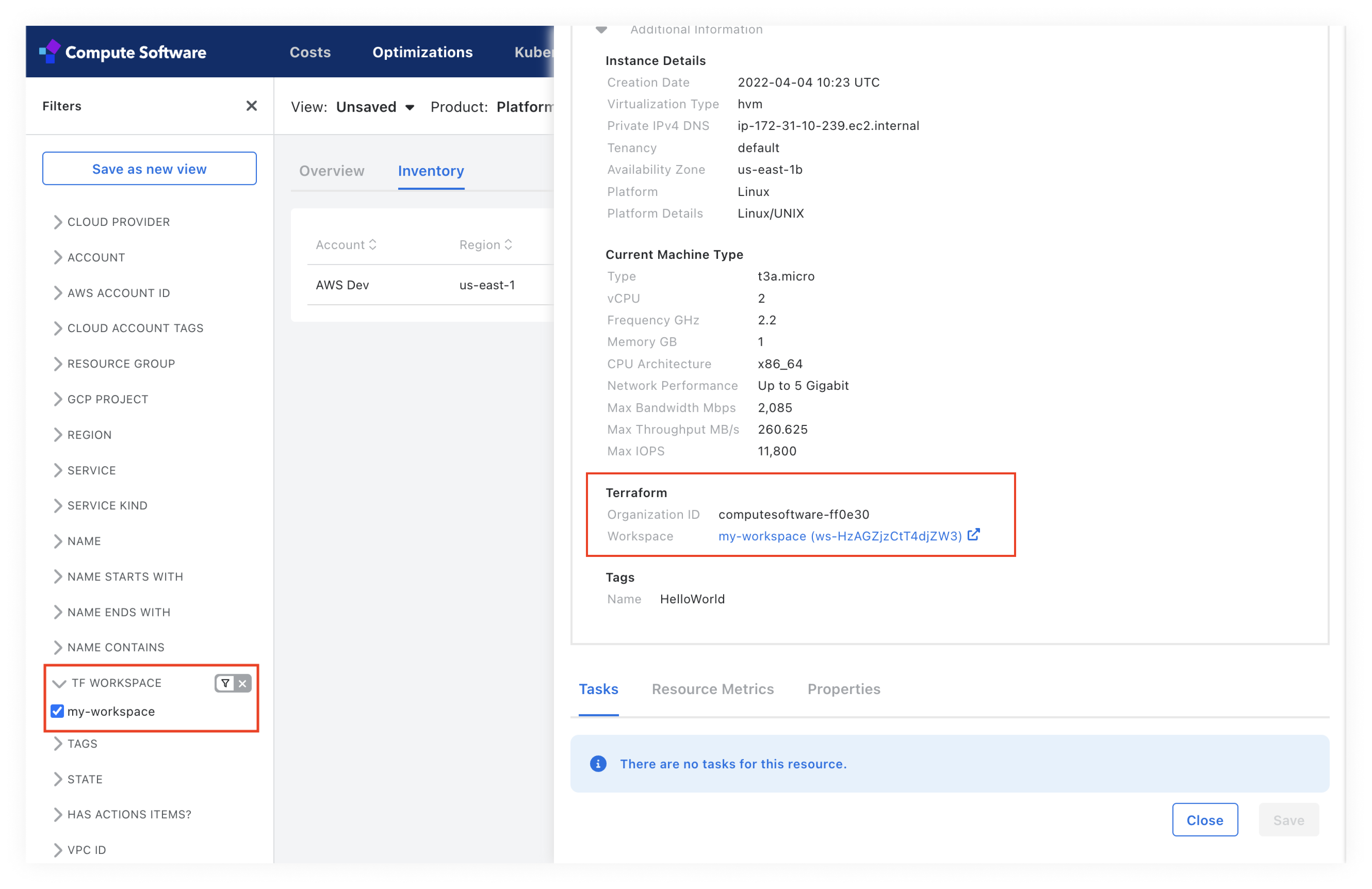Collapse the Additional Information section
Screen dimensions: 1372x889
click(601, 30)
